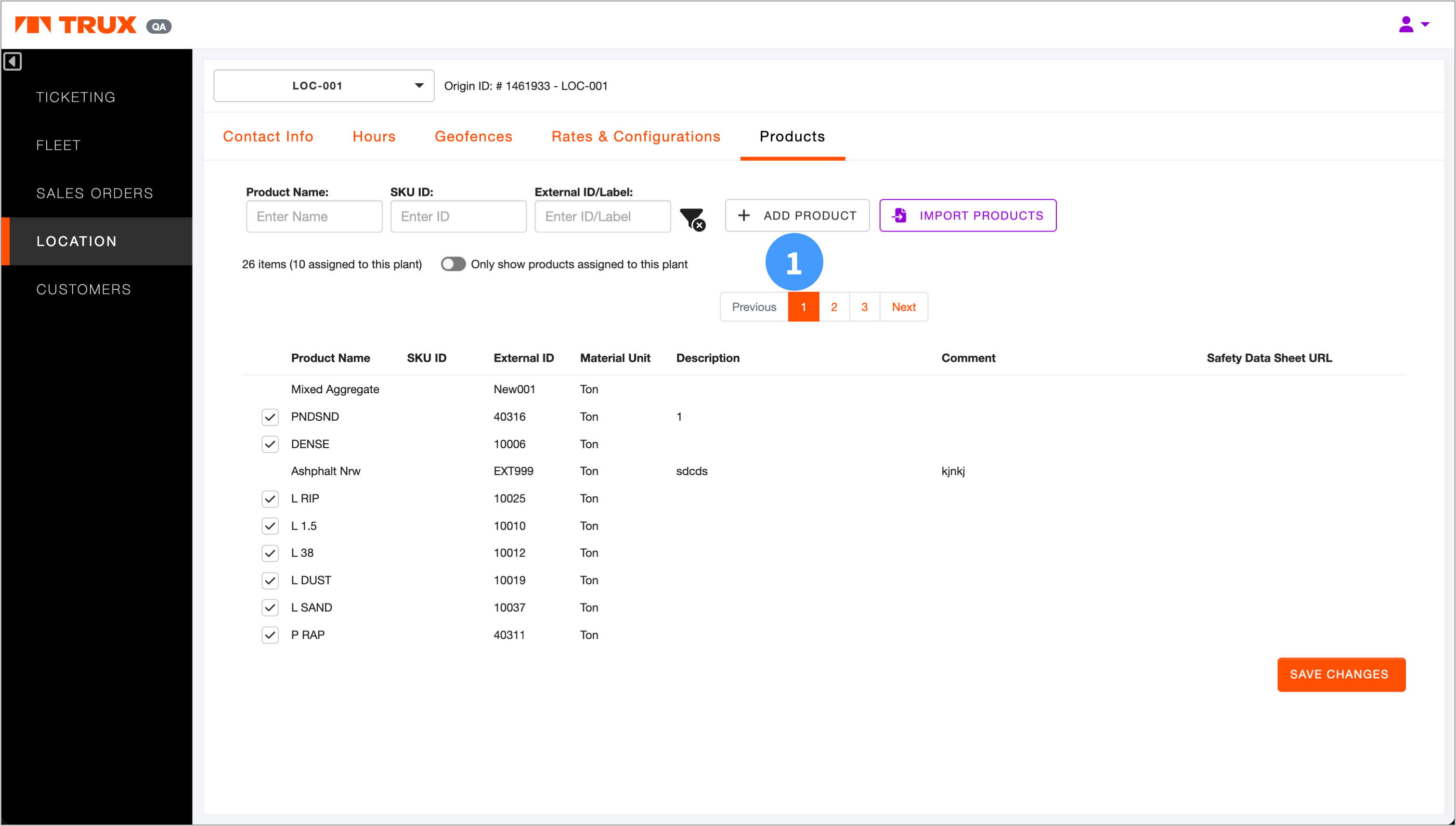Click the Add Product button
1456x826 pixels.
(x=797, y=216)
